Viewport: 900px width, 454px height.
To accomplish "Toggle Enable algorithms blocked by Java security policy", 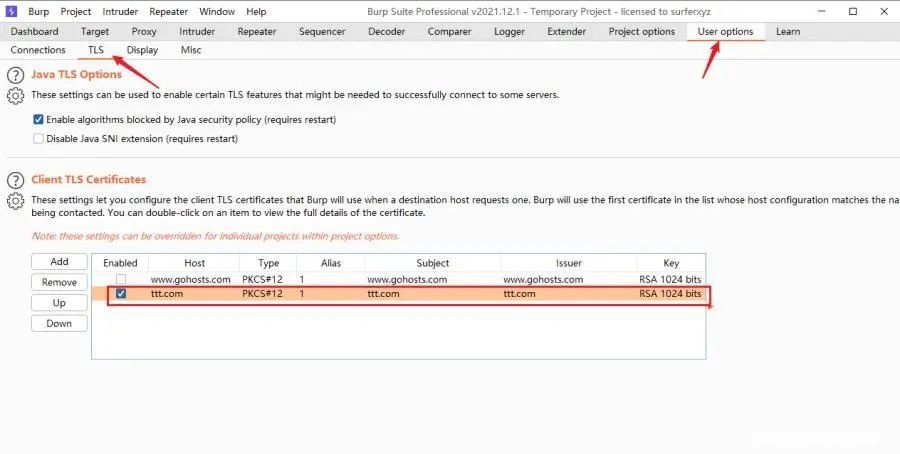I will (x=38, y=120).
